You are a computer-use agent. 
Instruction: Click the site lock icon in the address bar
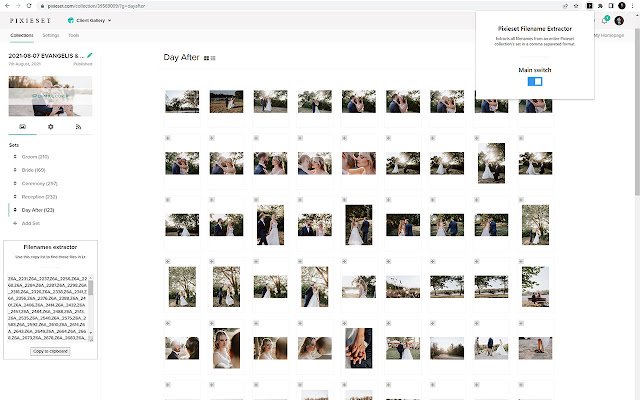[42, 6]
